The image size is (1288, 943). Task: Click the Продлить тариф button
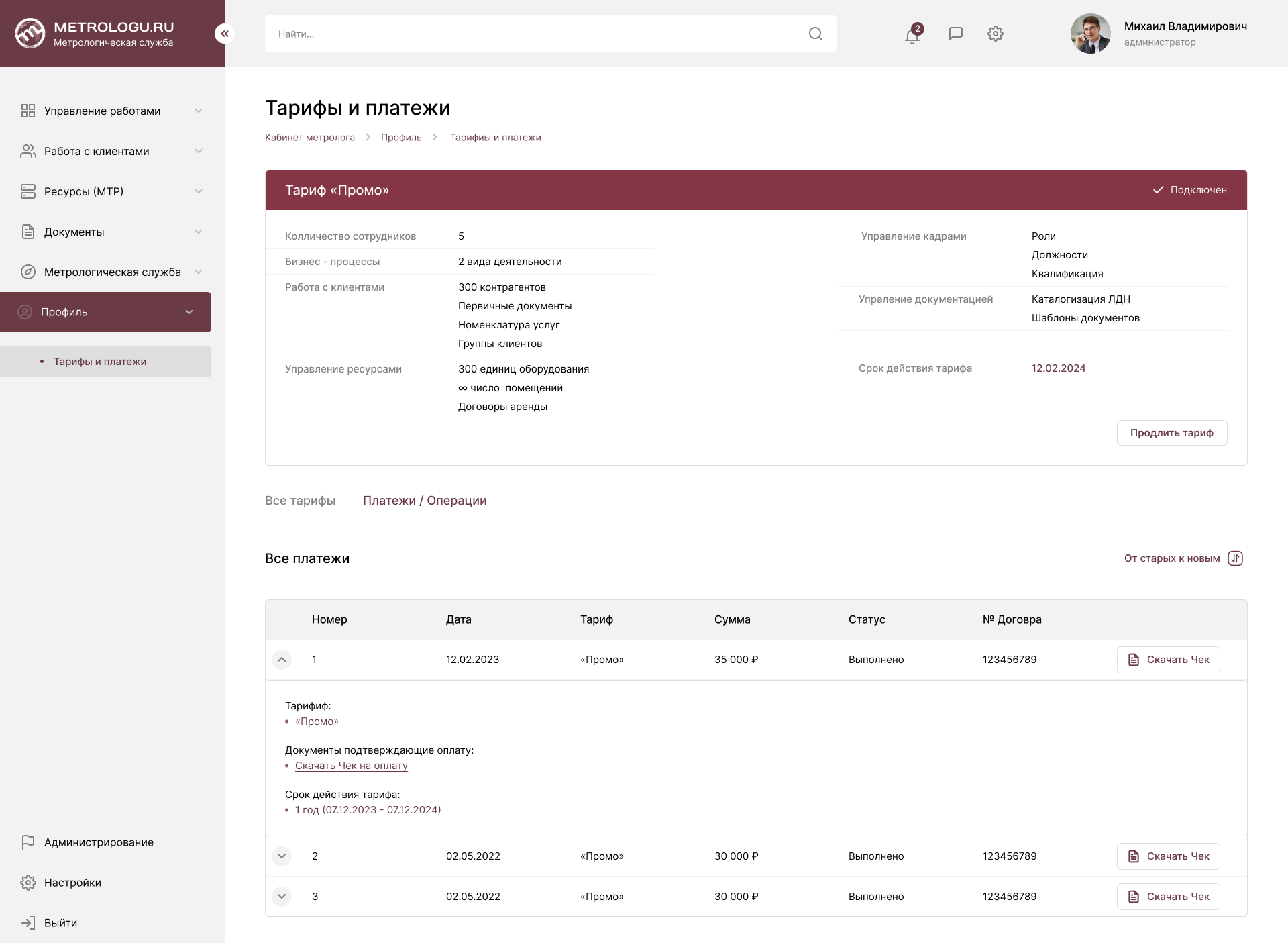click(x=1171, y=433)
